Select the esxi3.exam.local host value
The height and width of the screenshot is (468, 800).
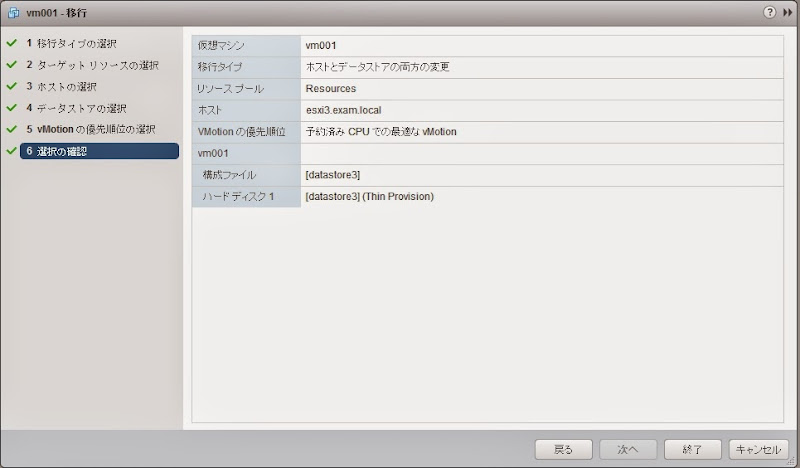tap(343, 110)
